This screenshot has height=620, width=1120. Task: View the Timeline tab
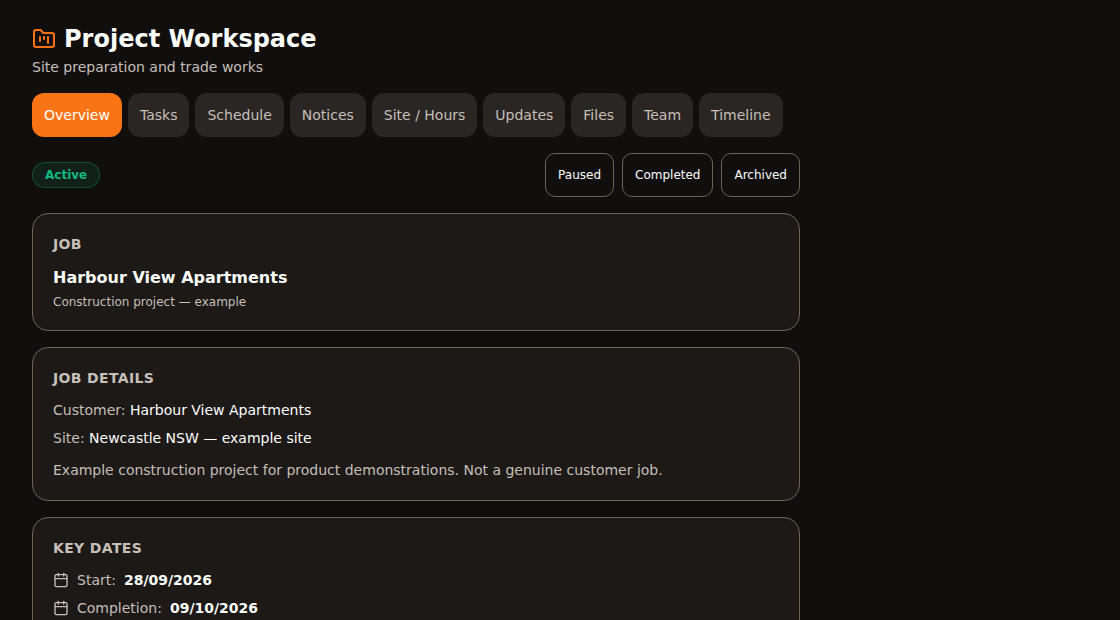pyautogui.click(x=741, y=115)
